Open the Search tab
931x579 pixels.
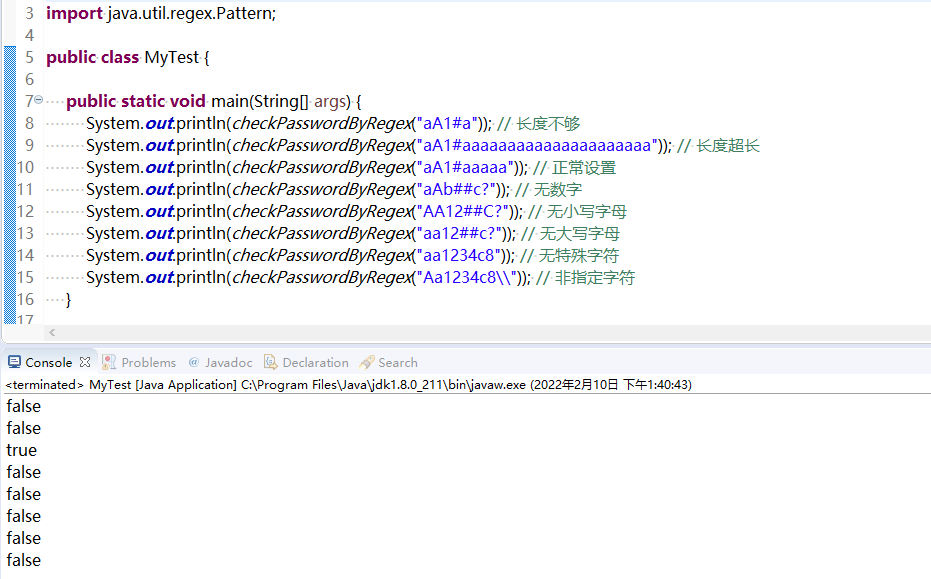coord(398,362)
